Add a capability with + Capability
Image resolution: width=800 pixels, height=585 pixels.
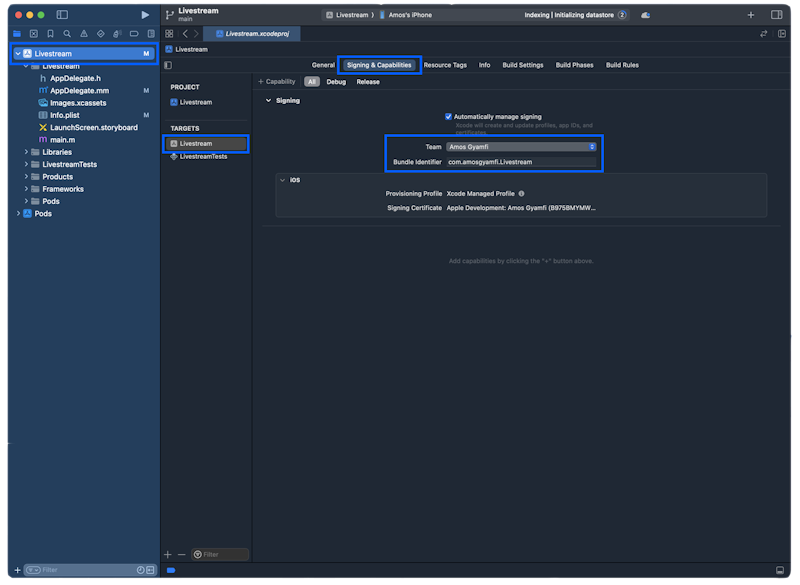click(x=277, y=82)
